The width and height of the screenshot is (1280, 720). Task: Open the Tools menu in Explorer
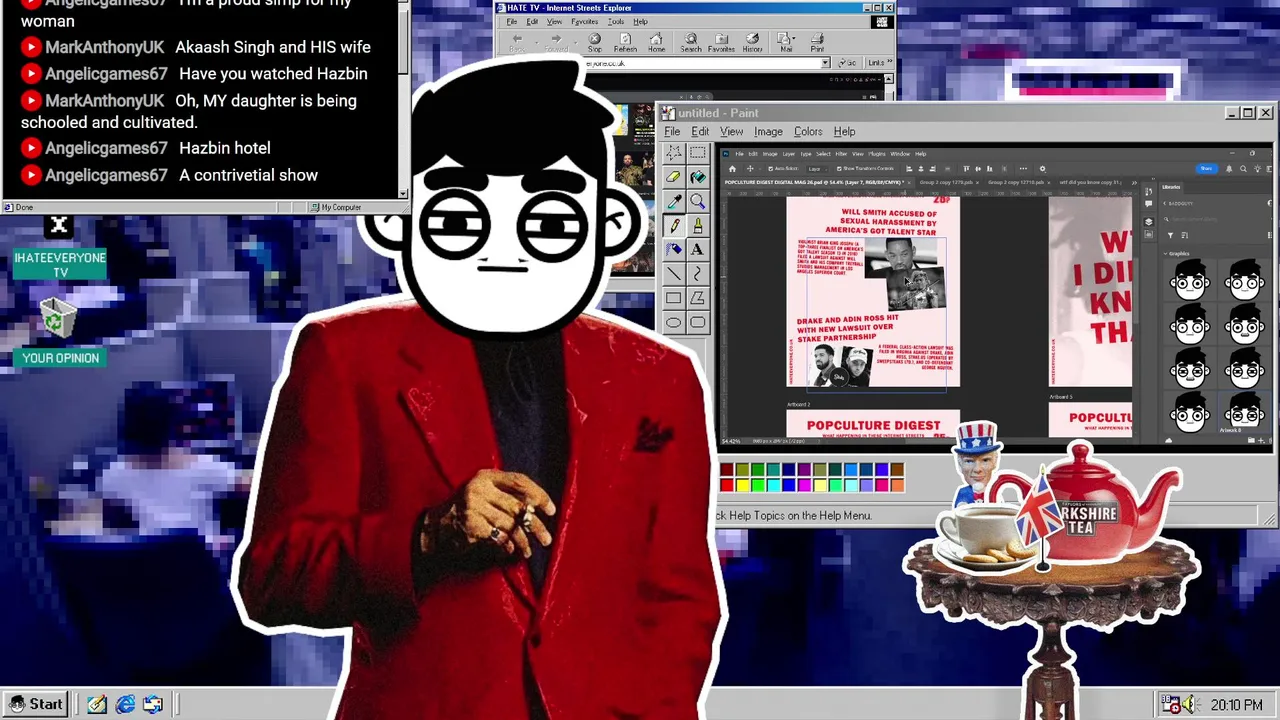pyautogui.click(x=616, y=22)
